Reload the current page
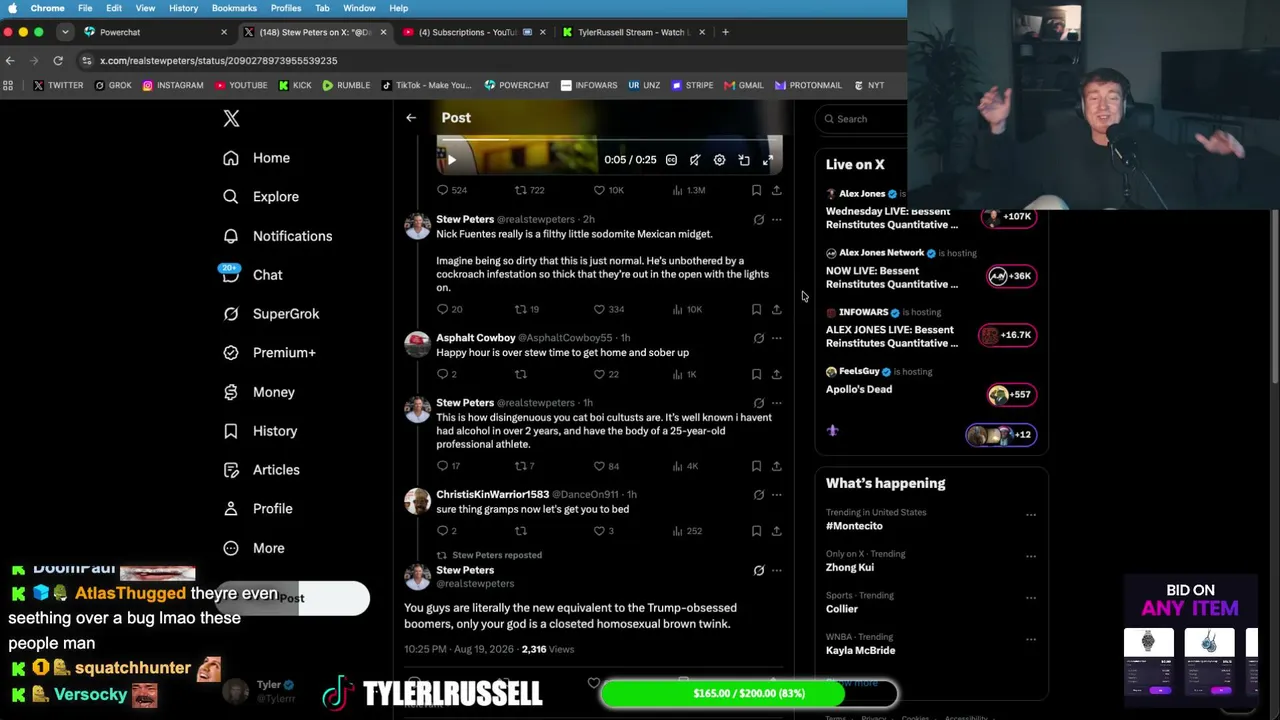This screenshot has height=720, width=1280. 58,61
